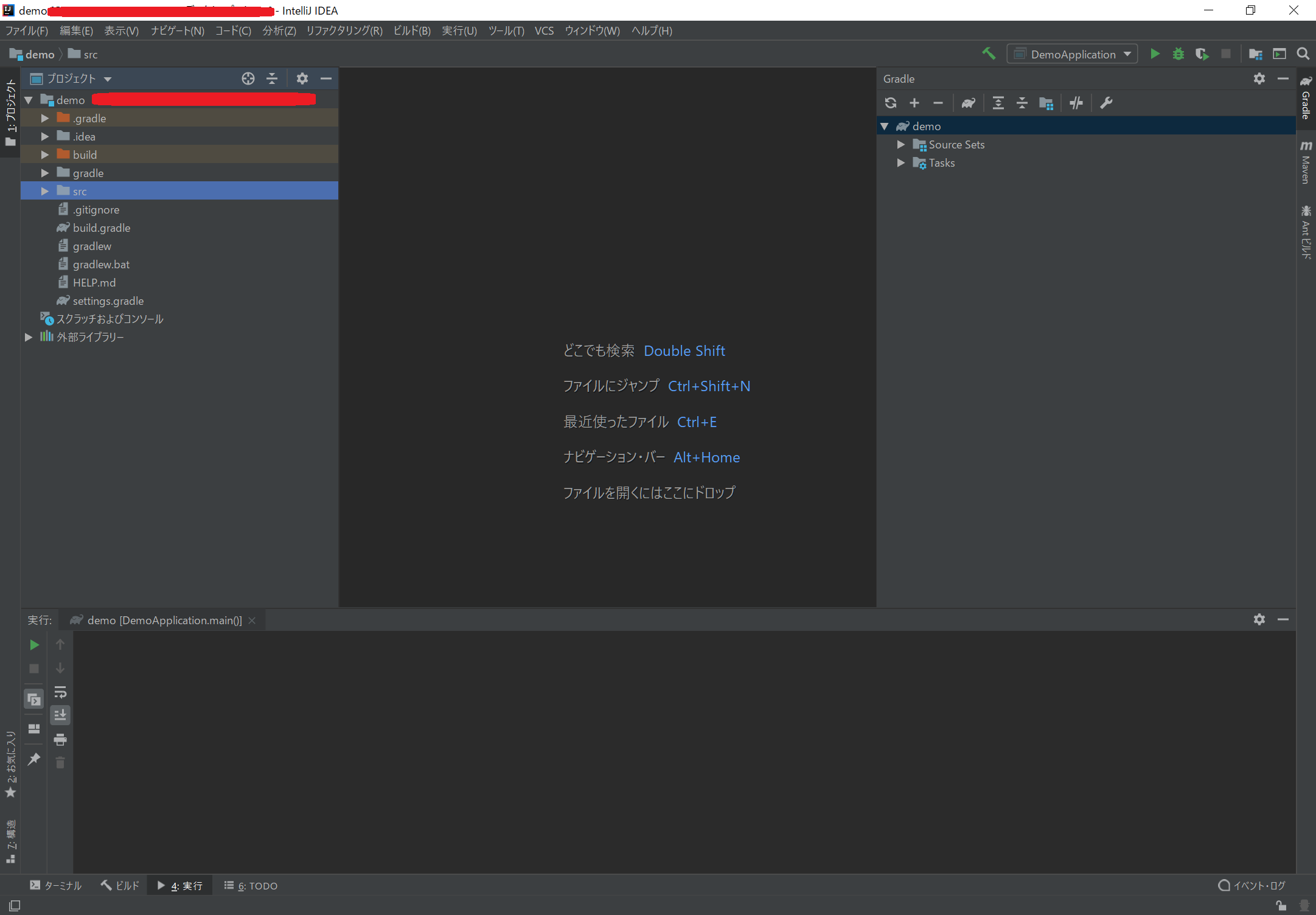
Task: Toggle the structure (構造) side tab
Action: tap(10, 841)
